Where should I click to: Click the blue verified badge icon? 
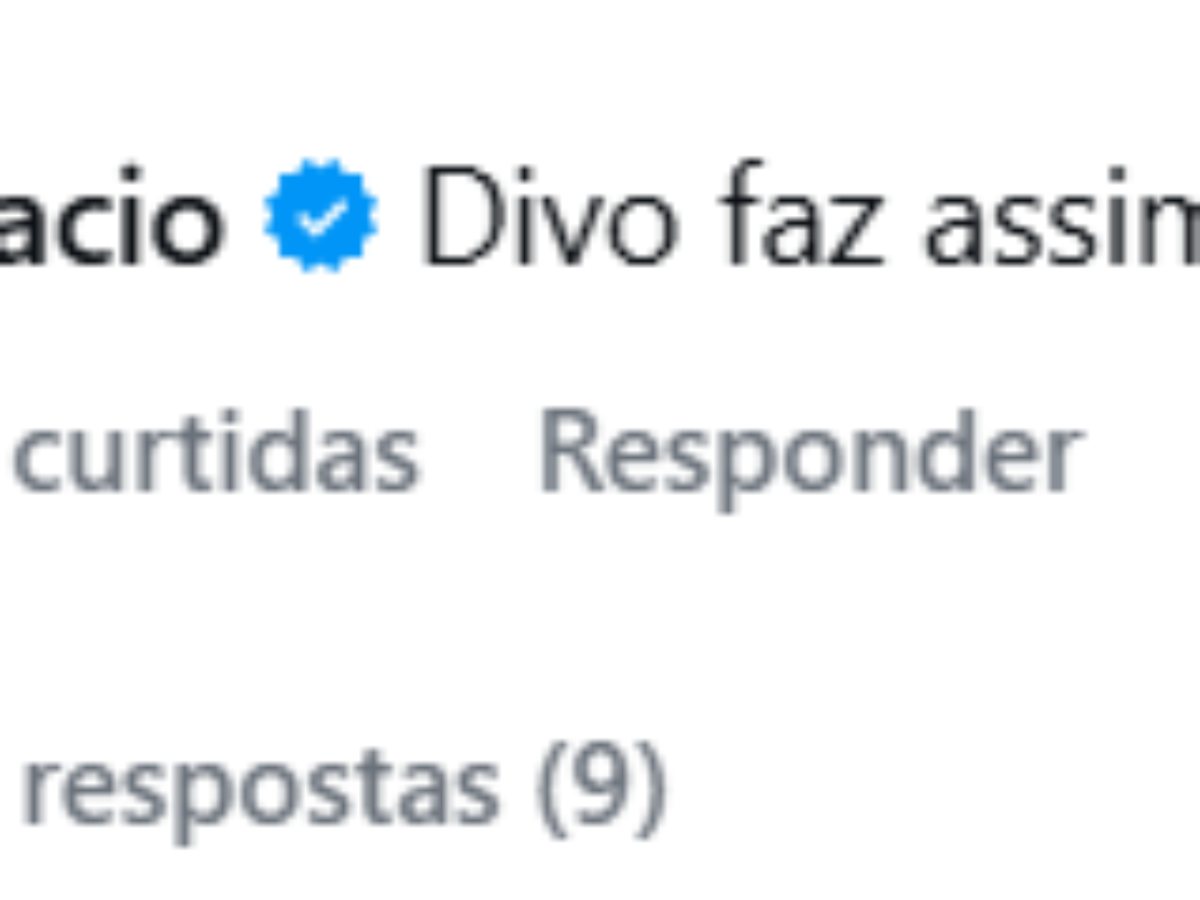(320, 215)
